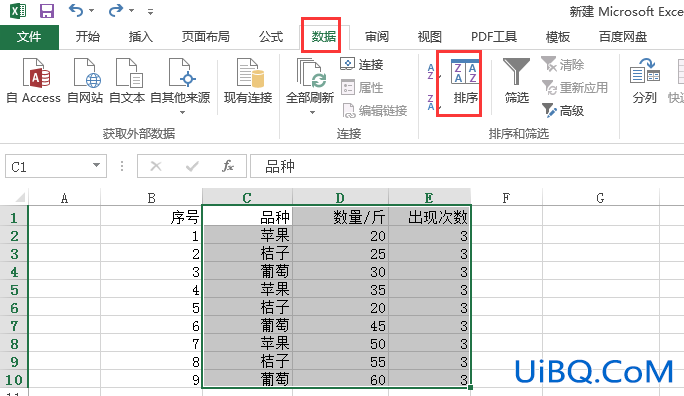Toggle the 筛选 filter funnel
Screen dimensions: 684x396
pyautogui.click(x=516, y=81)
